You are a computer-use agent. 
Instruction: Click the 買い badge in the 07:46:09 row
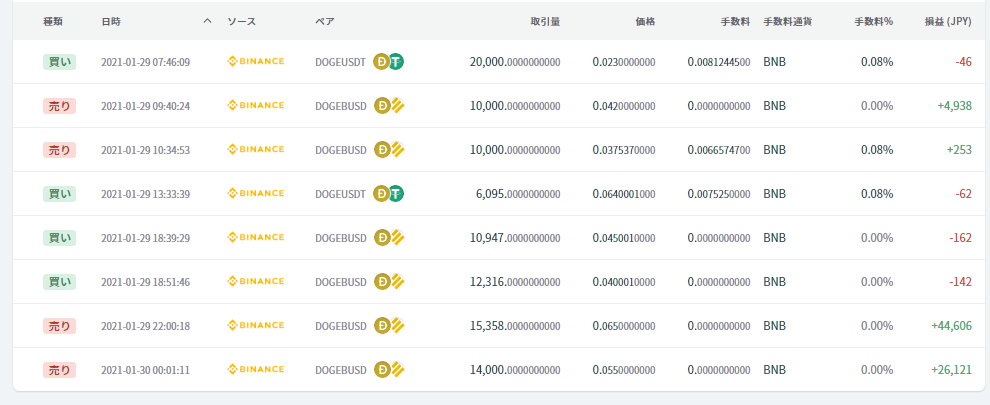[59, 62]
